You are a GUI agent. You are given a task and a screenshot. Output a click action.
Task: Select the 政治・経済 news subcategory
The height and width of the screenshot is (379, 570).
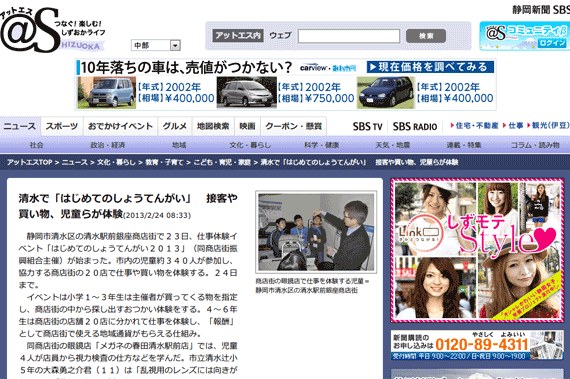pyautogui.click(x=108, y=145)
